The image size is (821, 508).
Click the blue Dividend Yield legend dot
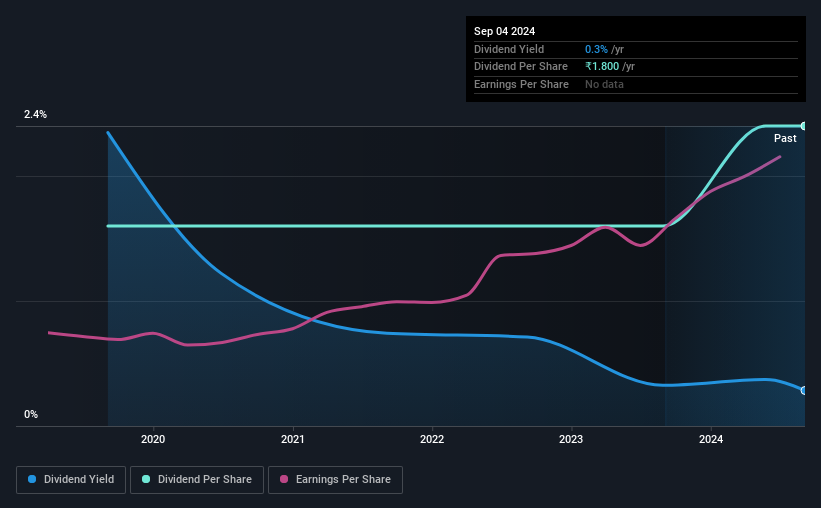click(32, 479)
